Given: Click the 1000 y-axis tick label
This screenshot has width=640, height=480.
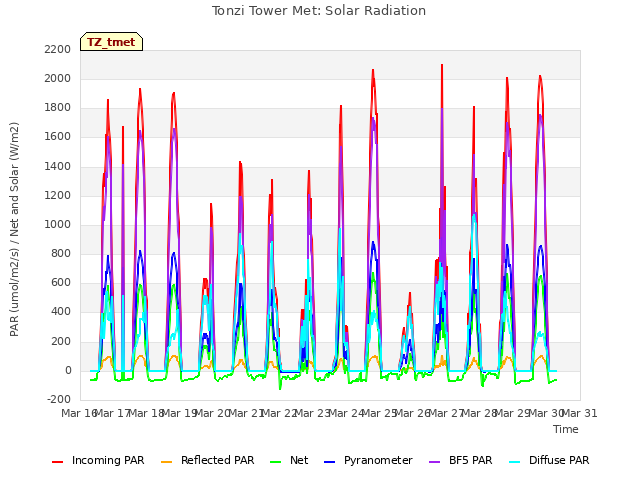Looking at the screenshot, I should point(58,224).
